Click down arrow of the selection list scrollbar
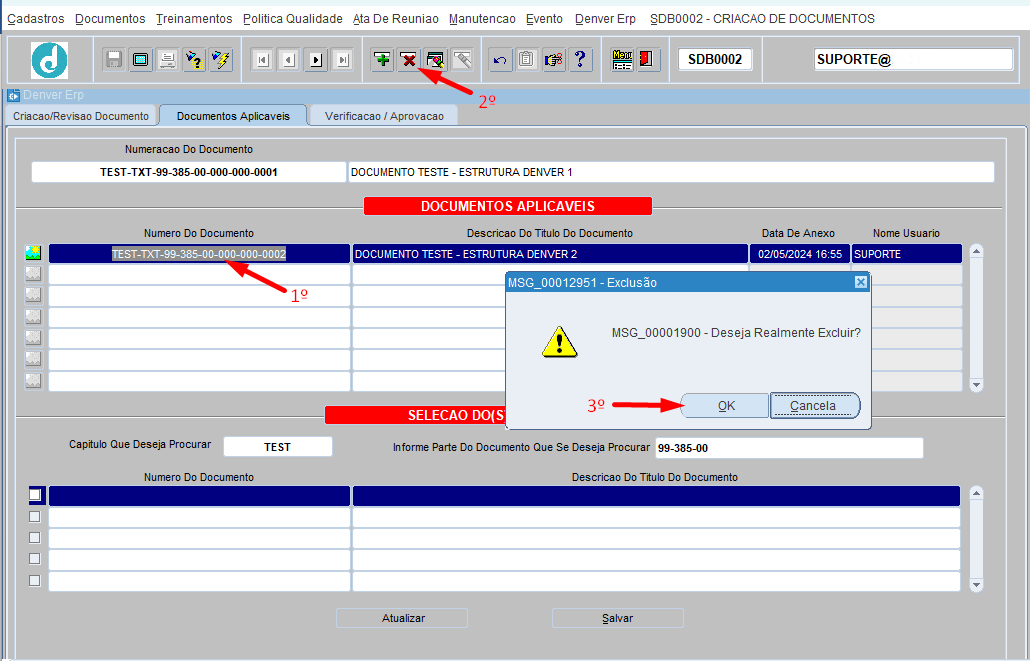1030x661 pixels. coord(976,585)
